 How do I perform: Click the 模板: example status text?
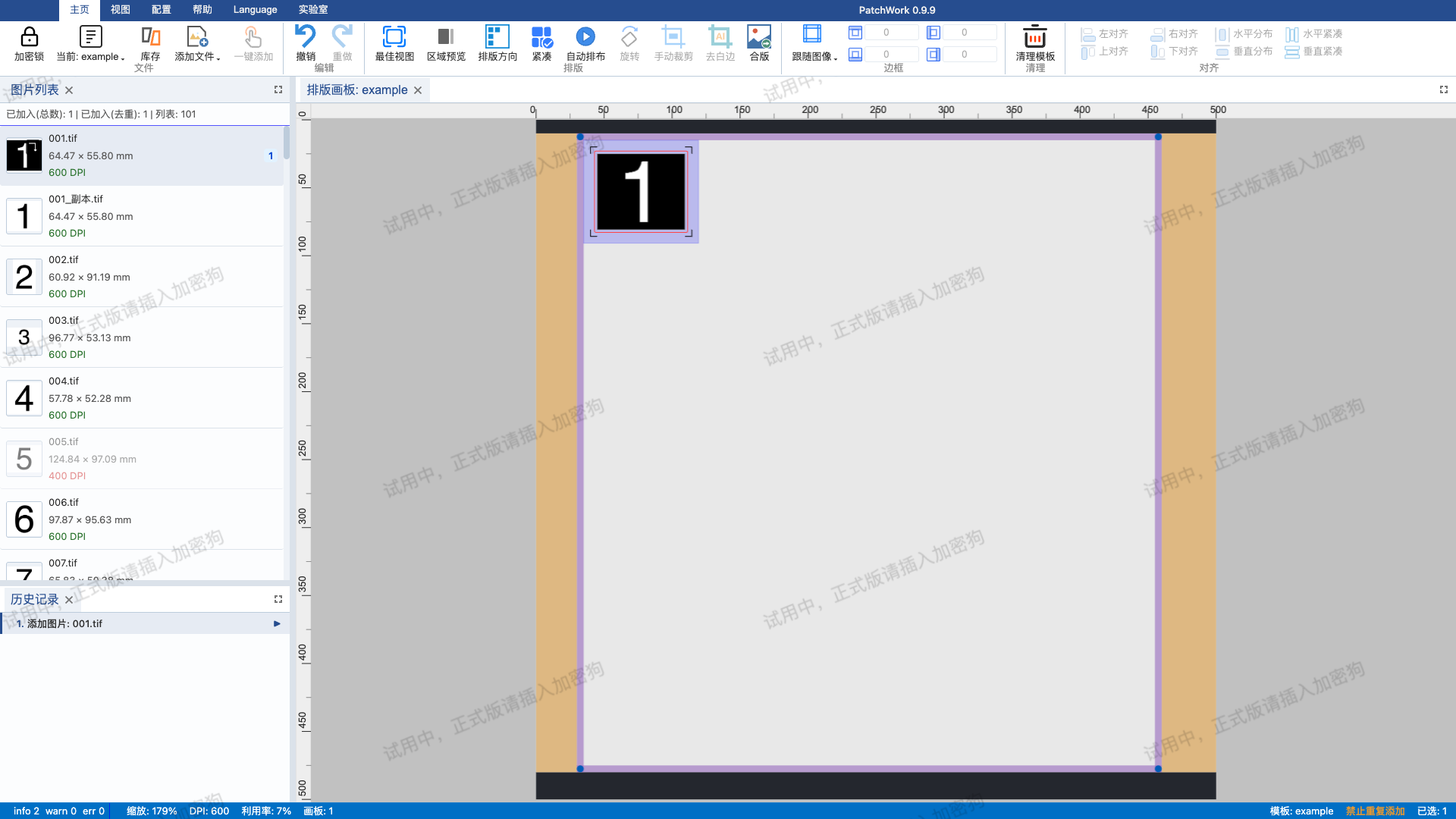coord(1301,811)
